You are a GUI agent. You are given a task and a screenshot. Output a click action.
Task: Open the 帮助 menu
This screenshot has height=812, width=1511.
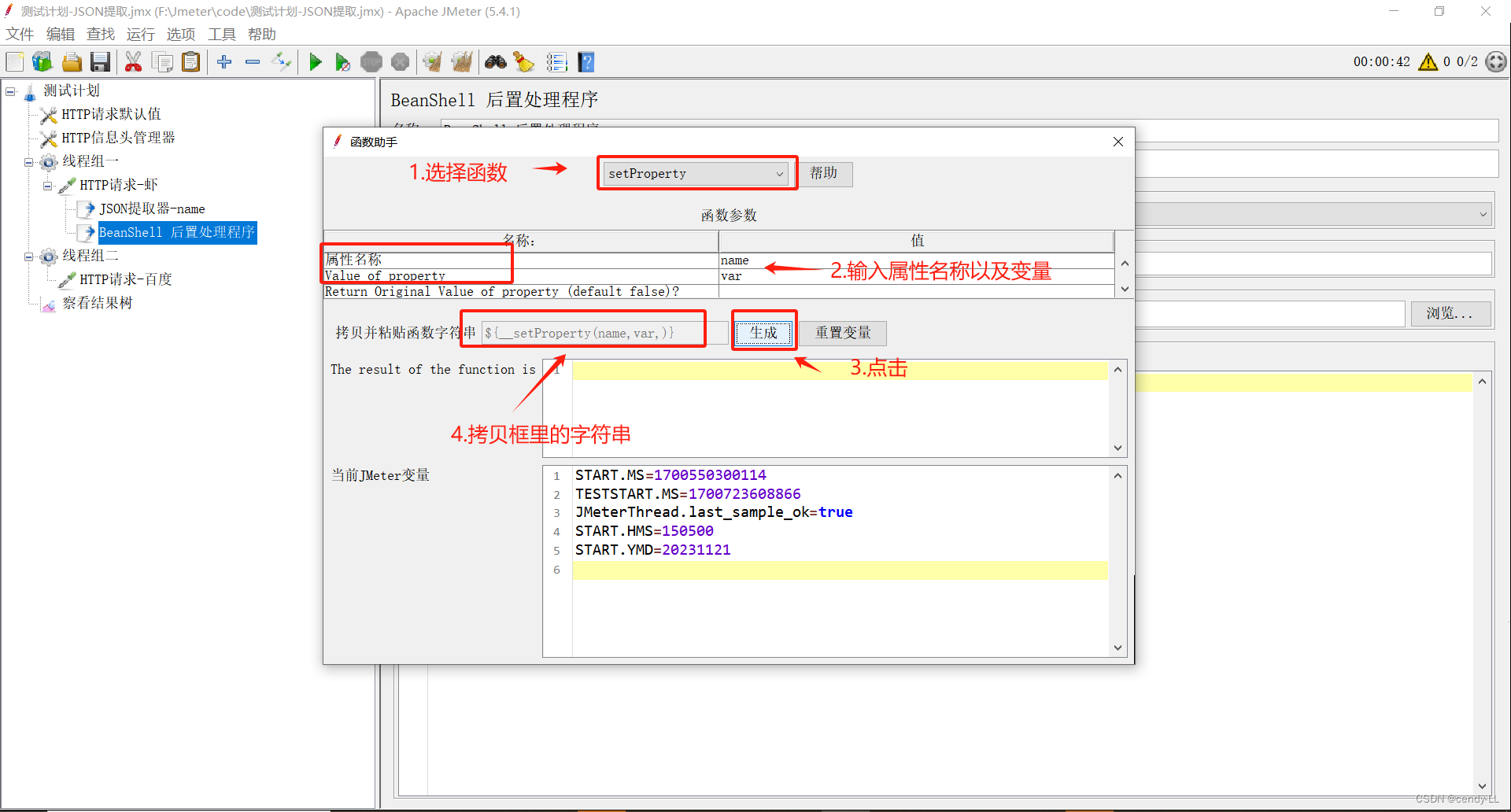click(261, 34)
